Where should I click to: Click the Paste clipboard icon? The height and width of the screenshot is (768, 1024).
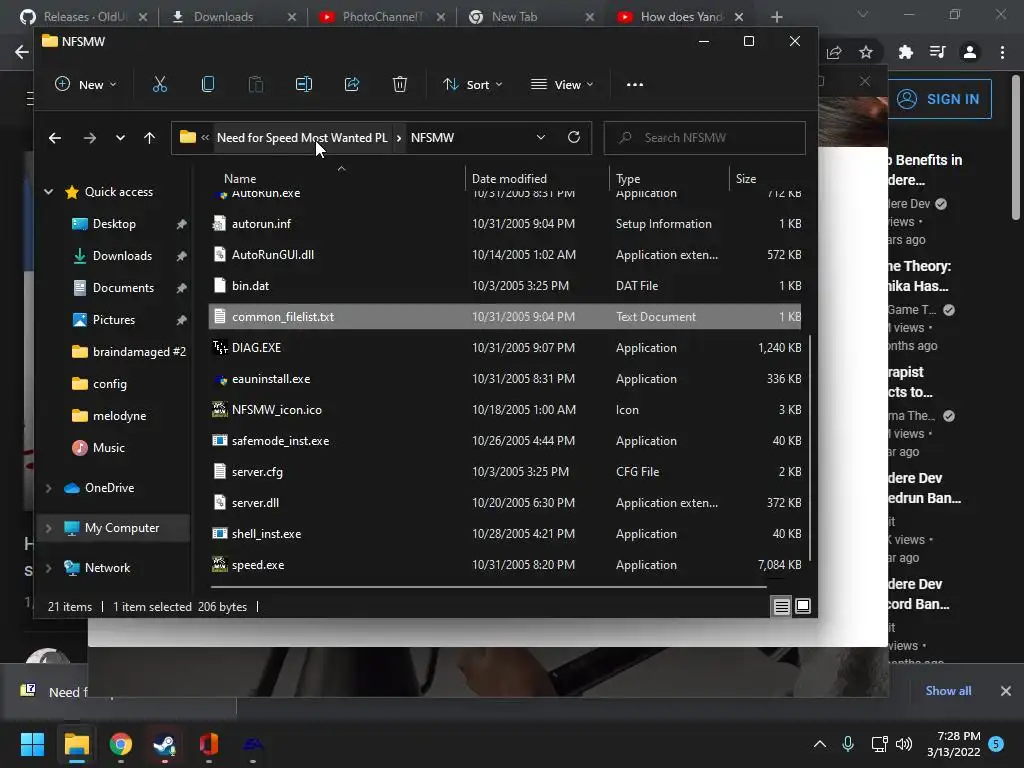click(x=256, y=84)
